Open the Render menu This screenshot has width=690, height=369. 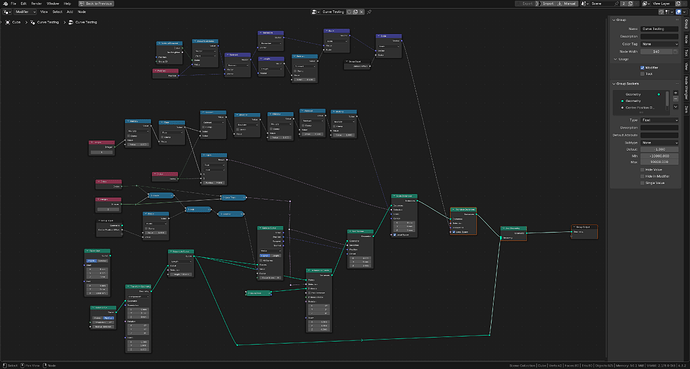pyautogui.click(x=36, y=4)
